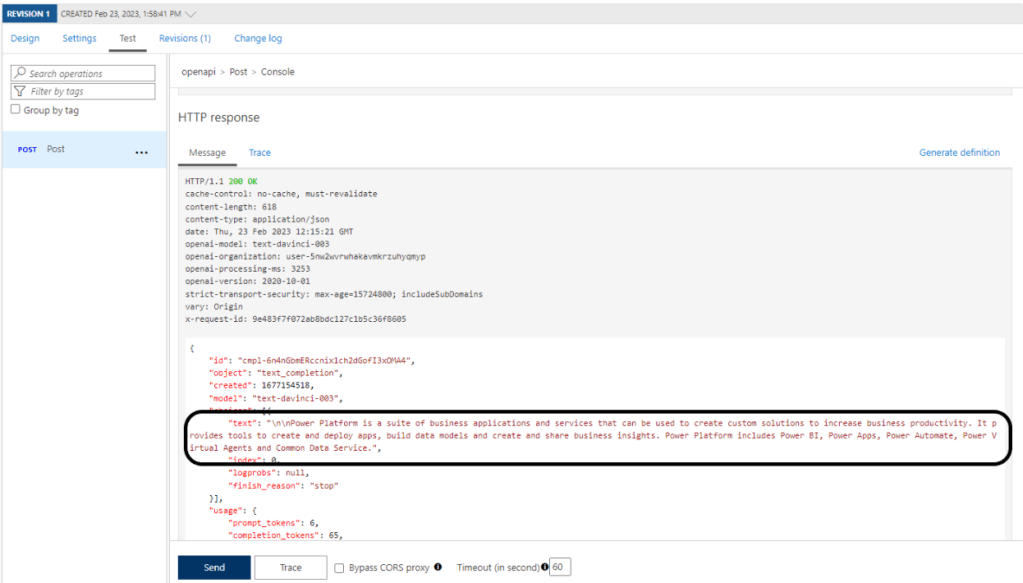Click the funnel icon in Filter by tags

[x=19, y=91]
